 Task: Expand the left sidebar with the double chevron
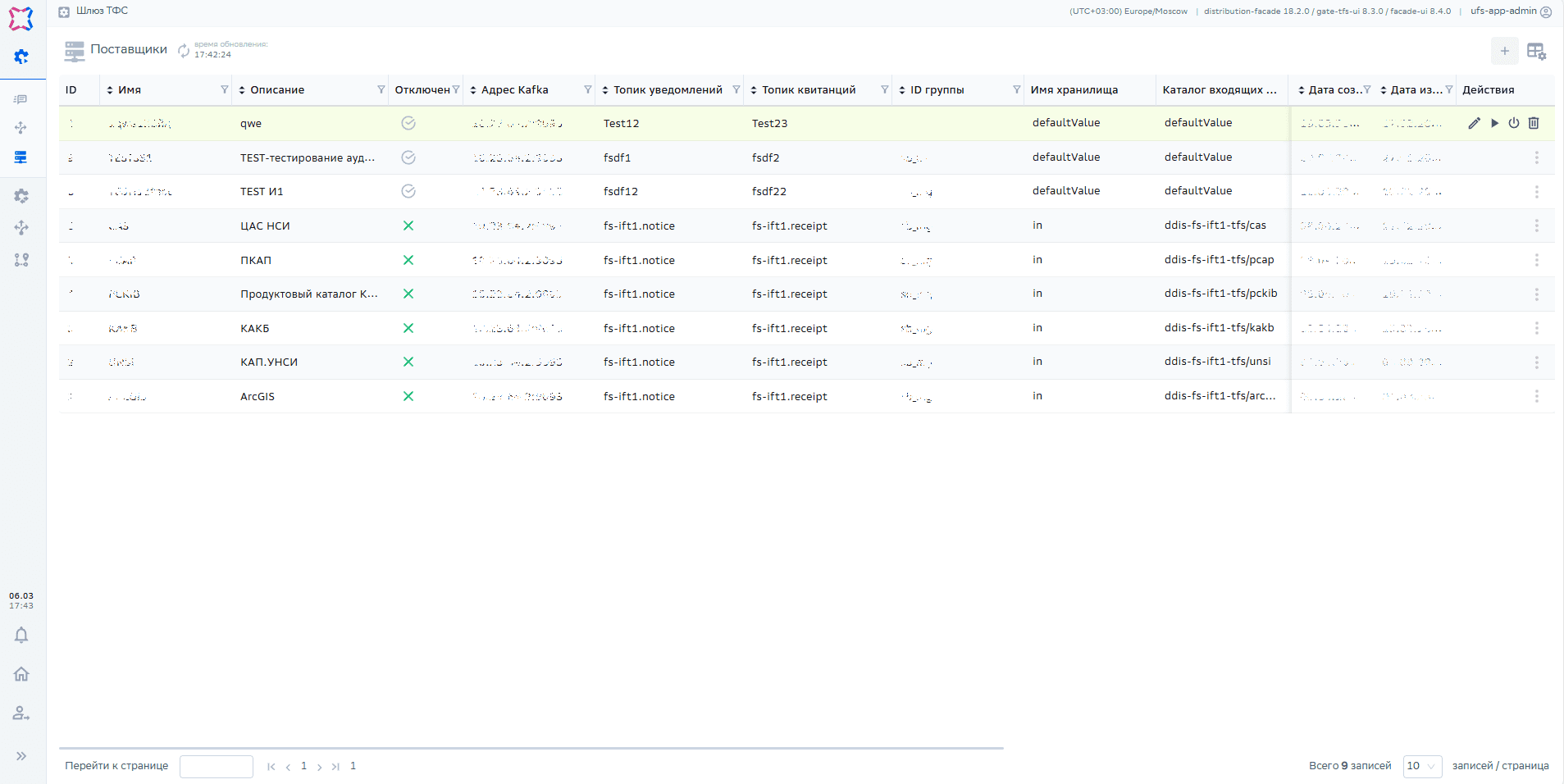[21, 756]
